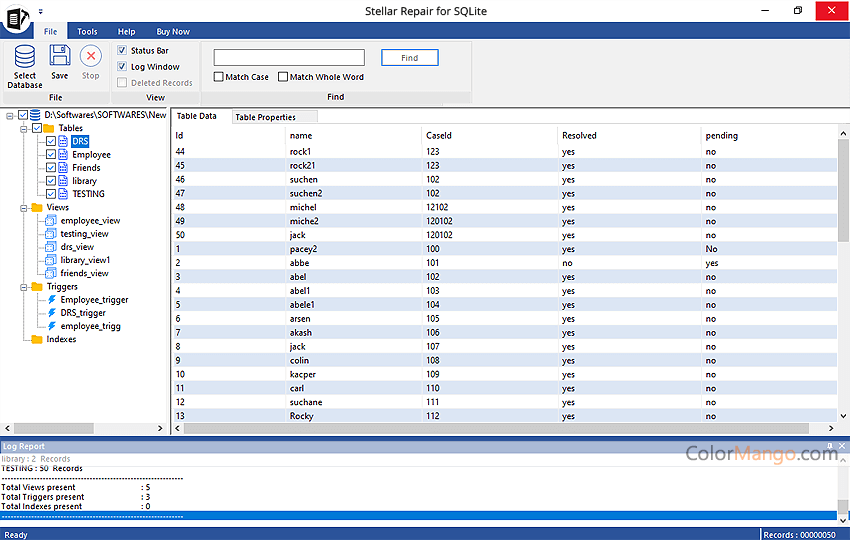Click the Find button
This screenshot has height=540, width=850.
[x=409, y=58]
